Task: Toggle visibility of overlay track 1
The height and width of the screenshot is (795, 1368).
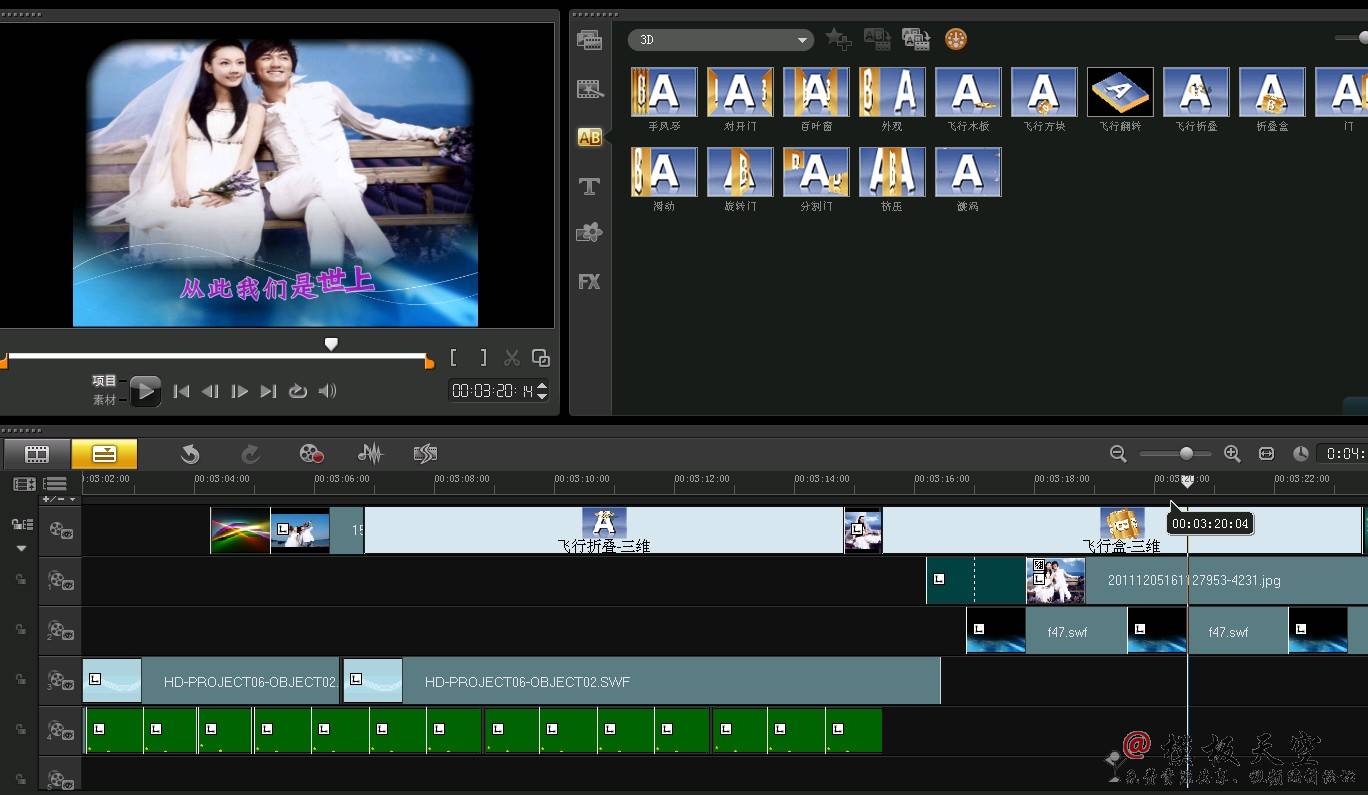Action: click(61, 581)
